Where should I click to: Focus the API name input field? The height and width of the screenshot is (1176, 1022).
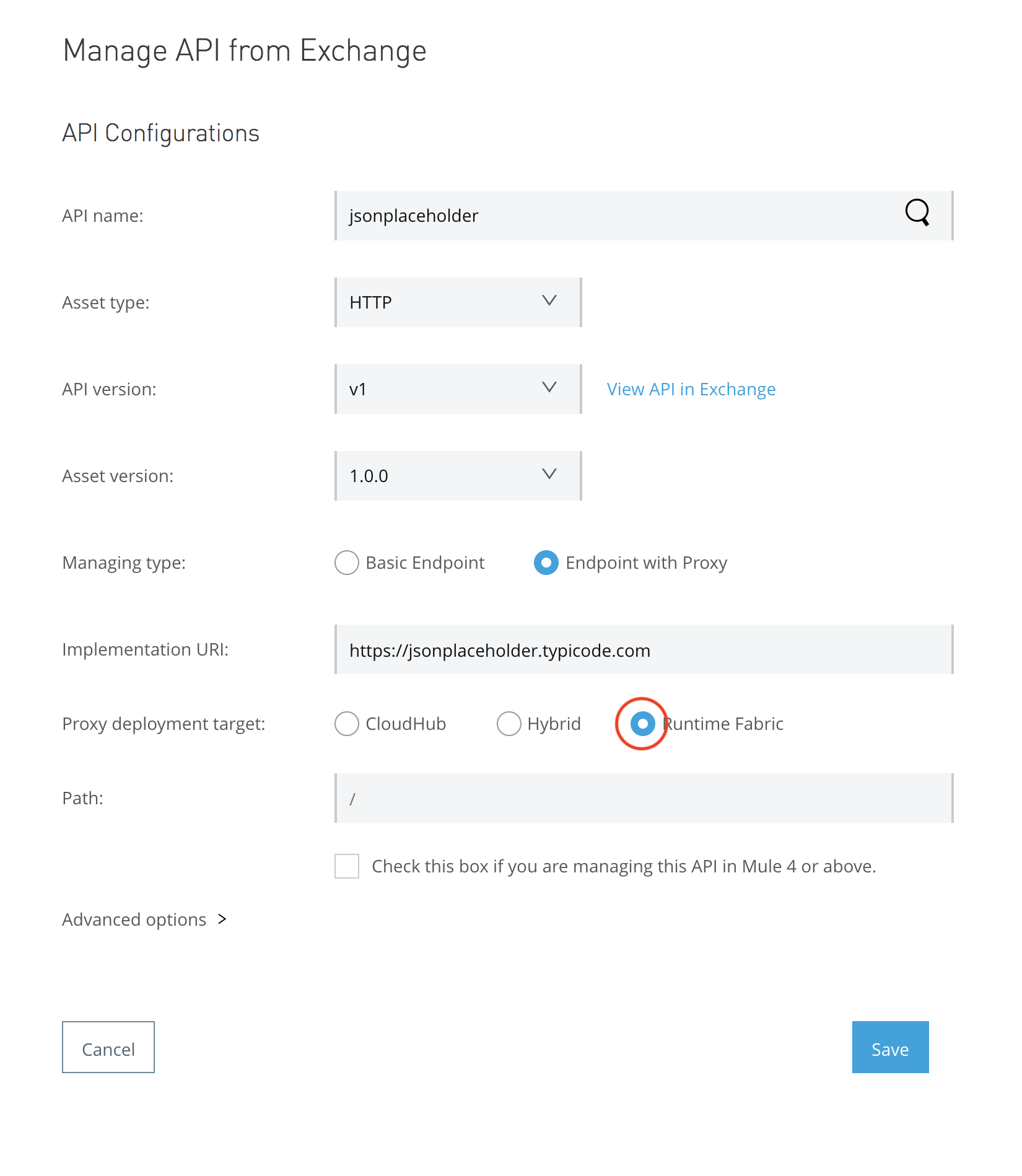[x=644, y=216]
